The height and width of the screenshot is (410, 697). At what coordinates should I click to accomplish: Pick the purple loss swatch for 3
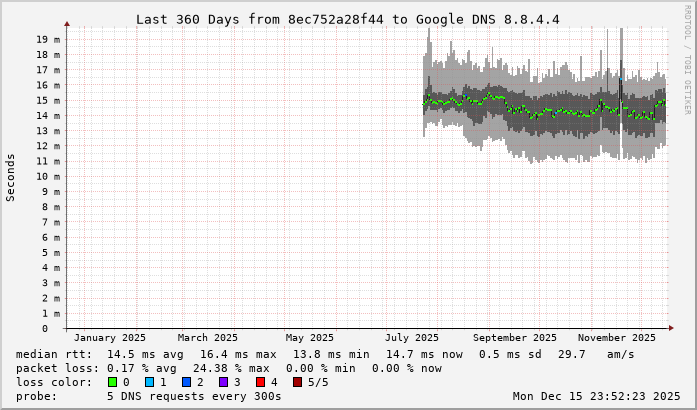tap(223, 382)
